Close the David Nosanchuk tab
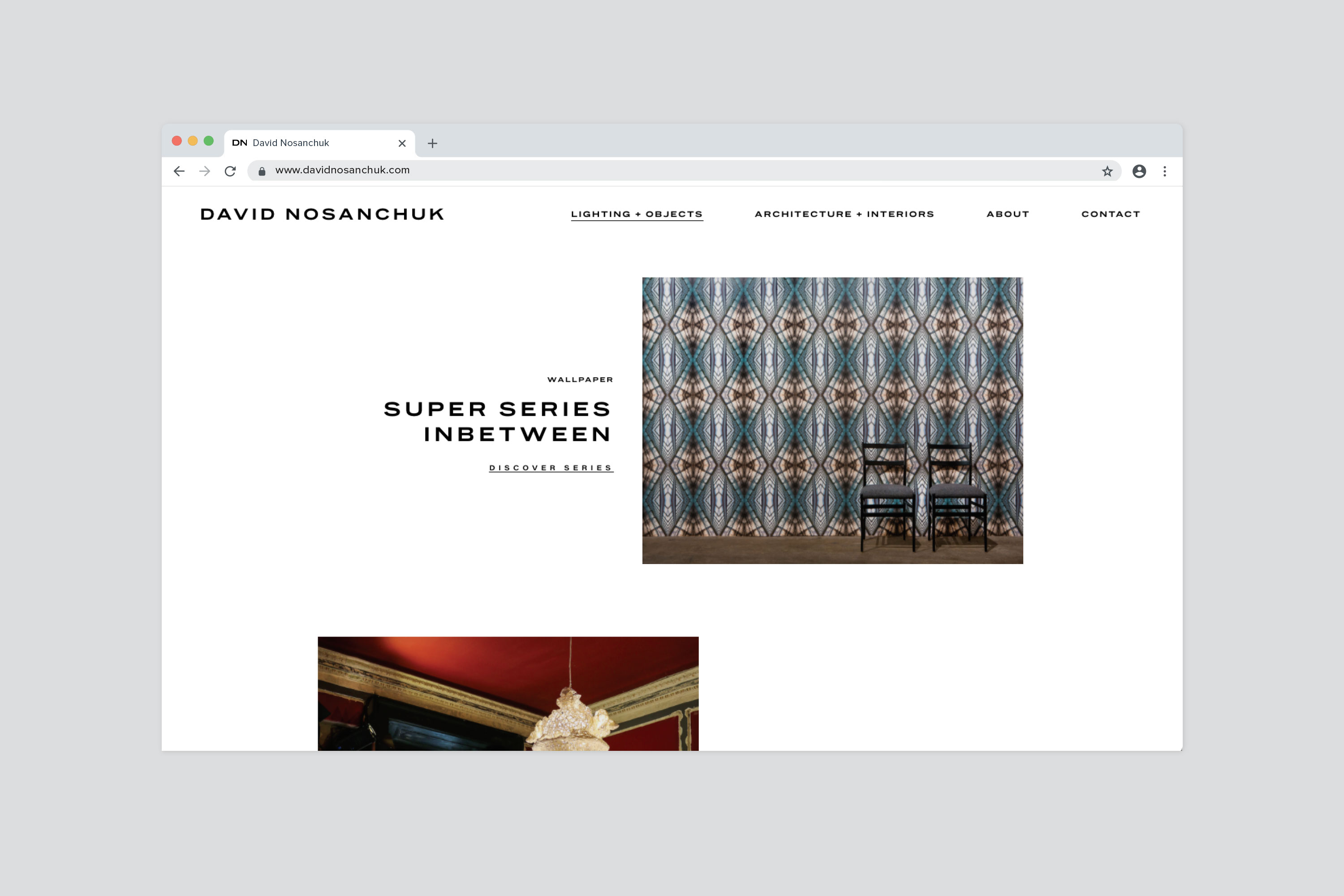The height and width of the screenshot is (896, 1344). pos(402,143)
